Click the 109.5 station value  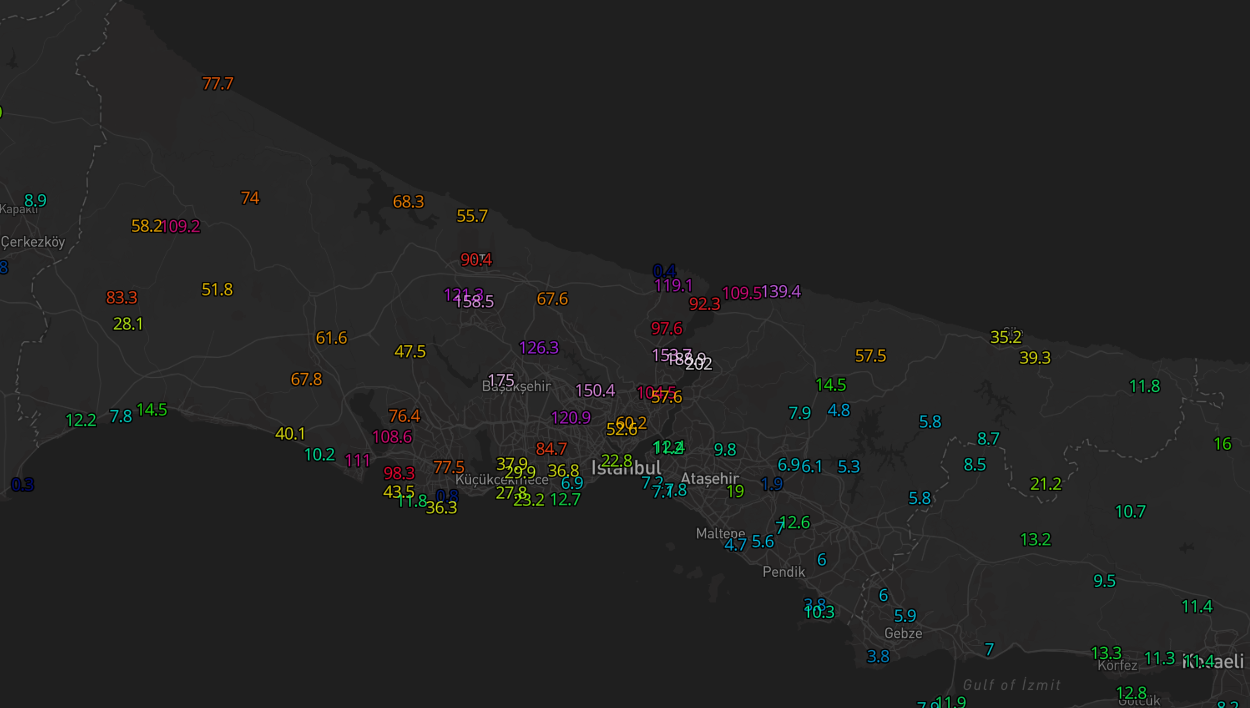(x=741, y=293)
